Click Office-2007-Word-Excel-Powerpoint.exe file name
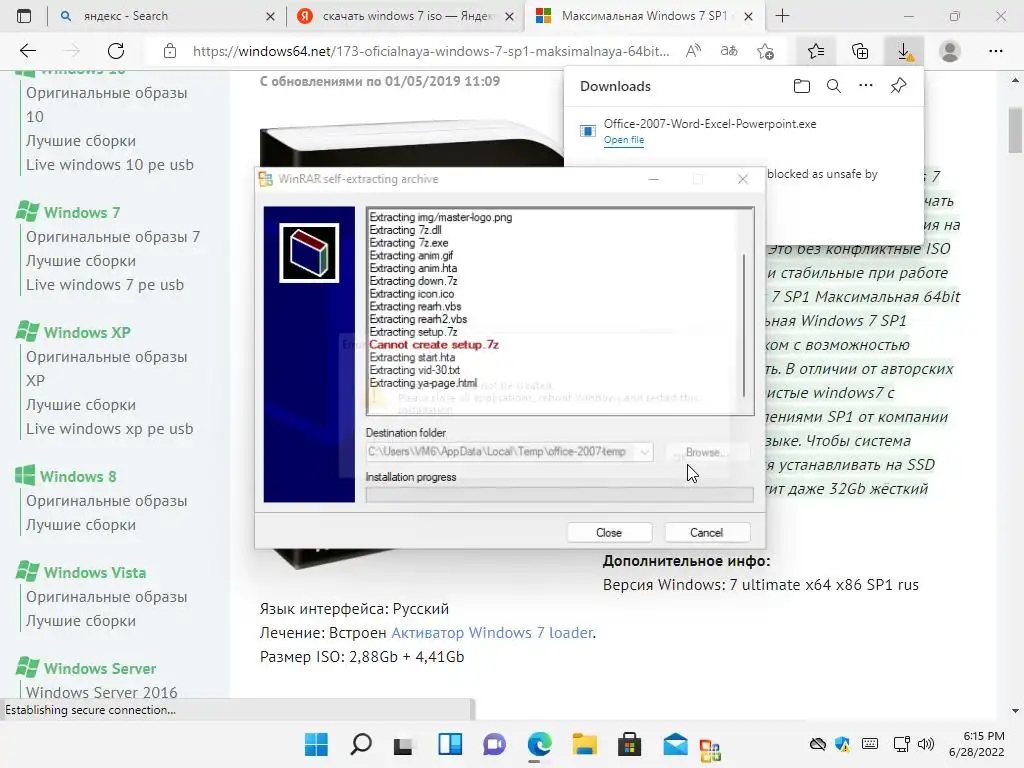Viewport: 1024px width, 768px height. click(710, 123)
